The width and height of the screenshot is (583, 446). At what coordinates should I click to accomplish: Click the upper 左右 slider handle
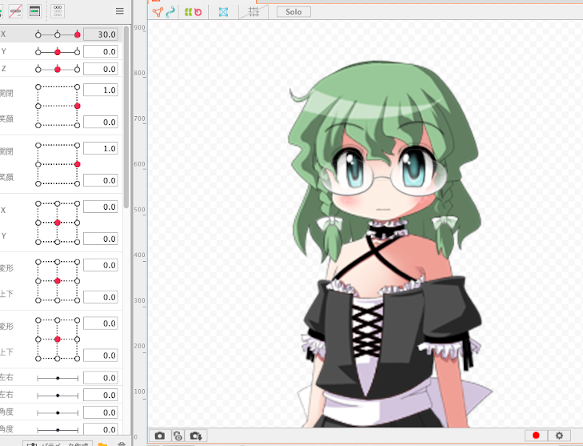(58, 378)
